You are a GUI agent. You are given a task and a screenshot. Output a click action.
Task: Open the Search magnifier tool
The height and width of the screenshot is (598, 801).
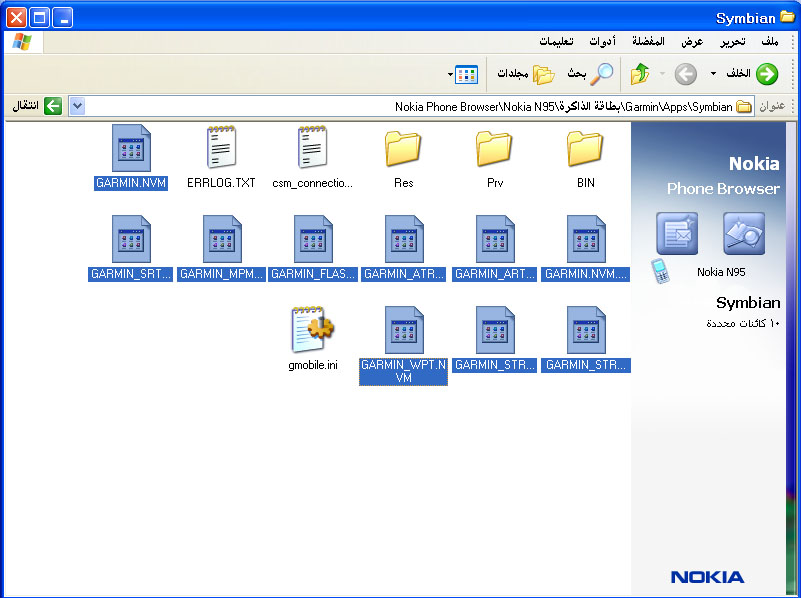pos(601,74)
